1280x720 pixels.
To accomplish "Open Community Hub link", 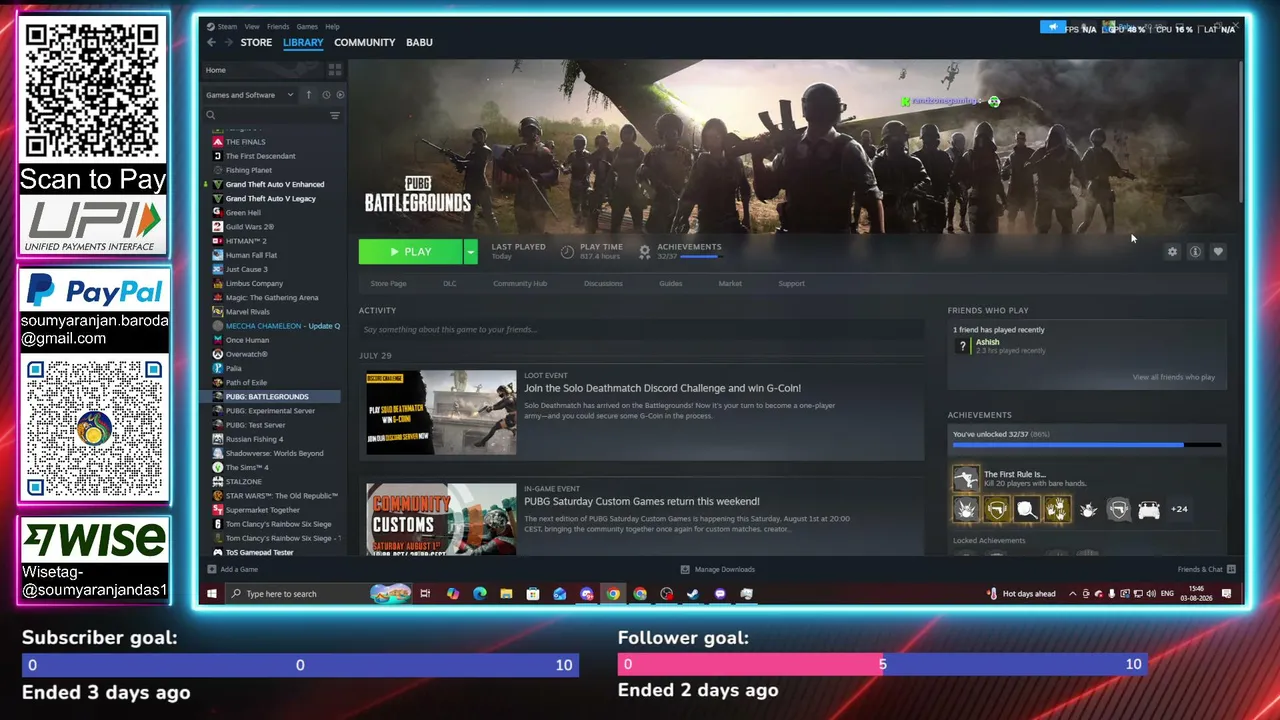I will 520,283.
